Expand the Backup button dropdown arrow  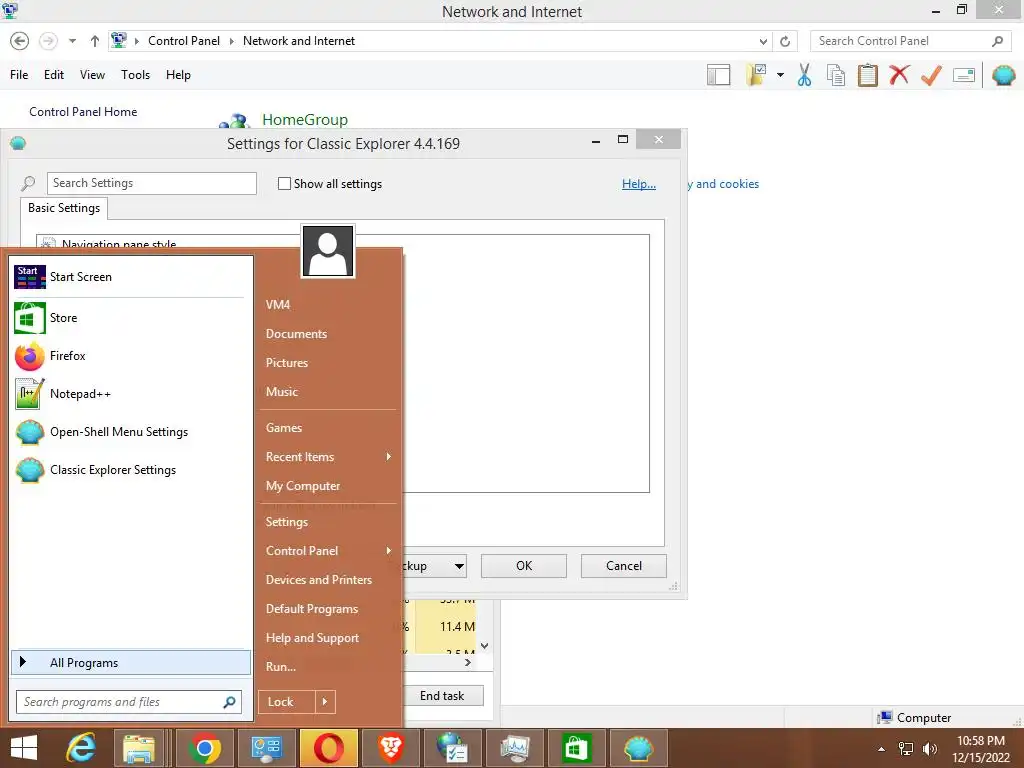(459, 566)
